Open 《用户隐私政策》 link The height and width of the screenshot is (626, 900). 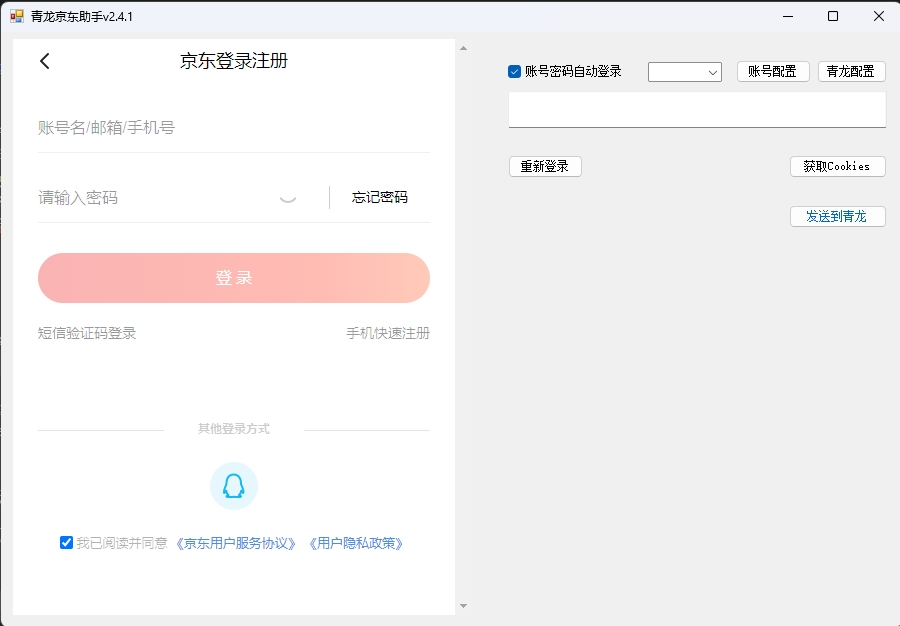click(356, 543)
